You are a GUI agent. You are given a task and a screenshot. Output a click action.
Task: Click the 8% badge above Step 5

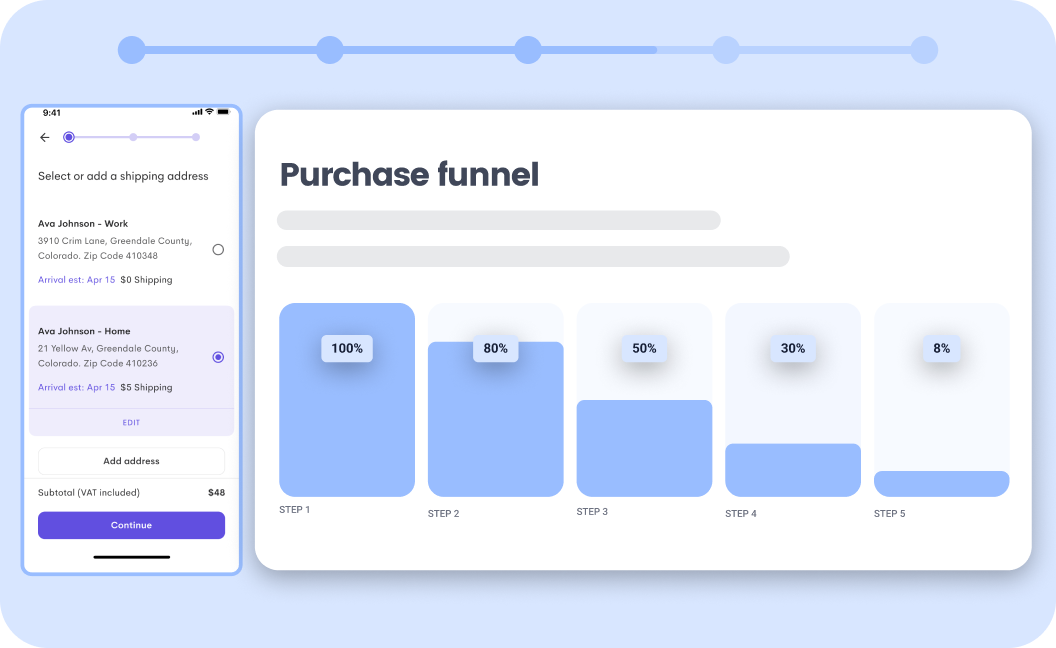[940, 348]
